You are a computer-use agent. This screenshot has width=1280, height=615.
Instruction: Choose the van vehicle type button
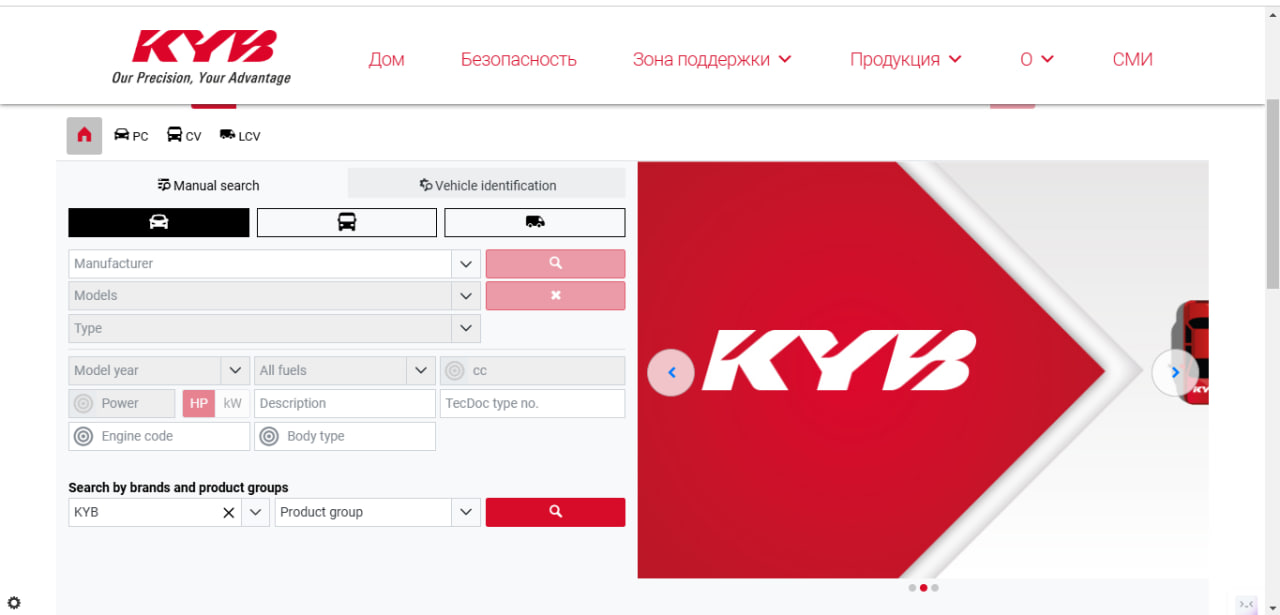click(x=534, y=222)
